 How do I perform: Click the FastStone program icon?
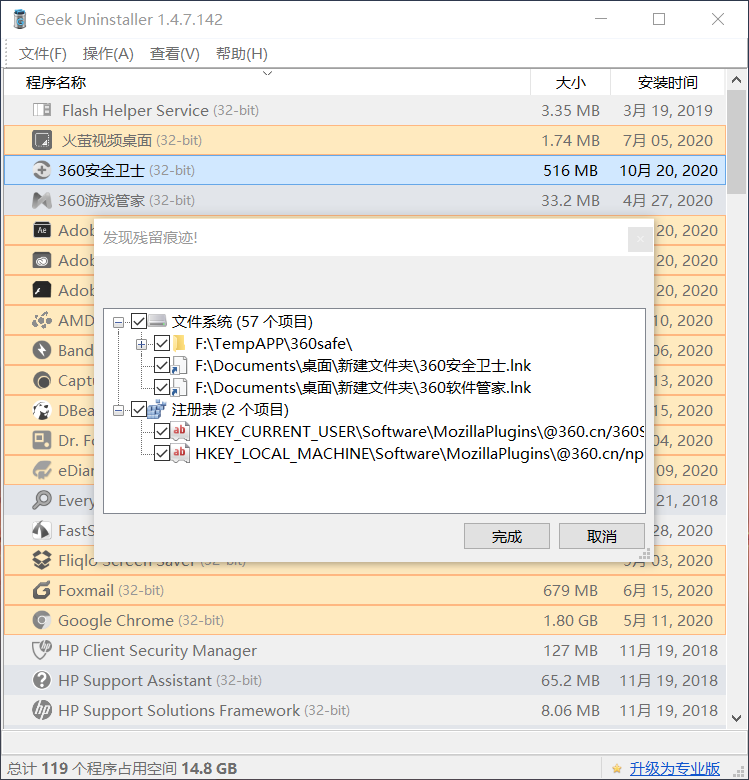coord(42,530)
